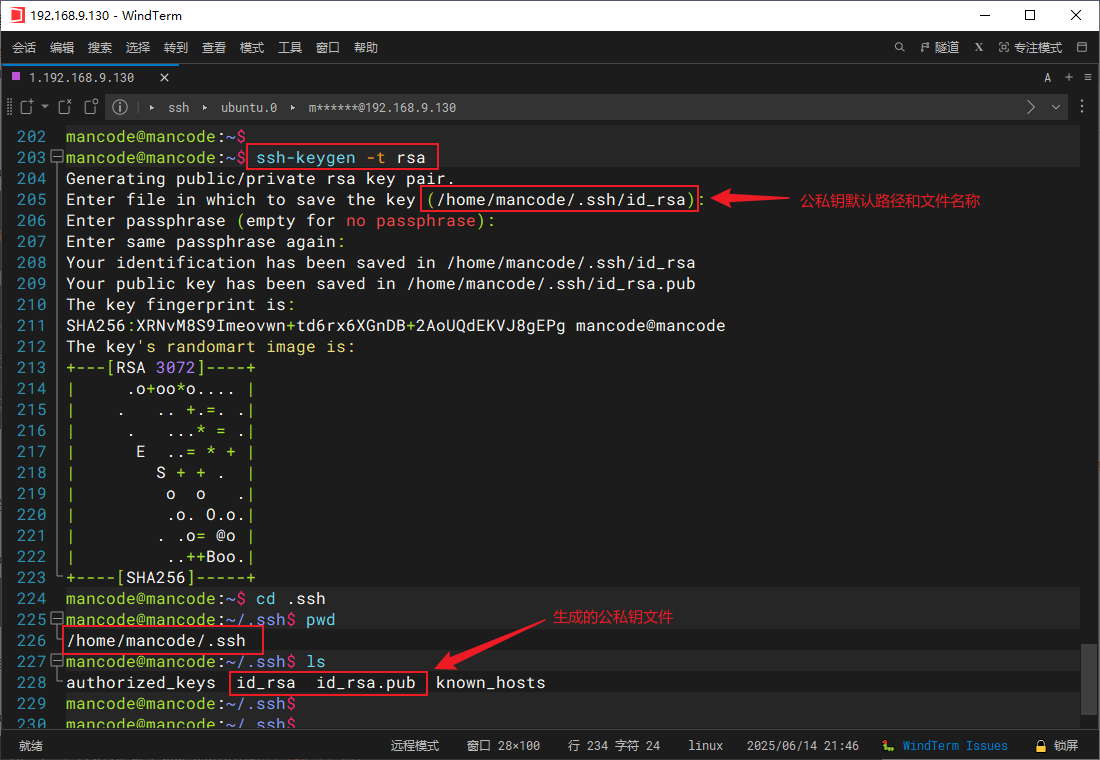Open the 工具 menu
The width and height of the screenshot is (1100, 760).
[x=290, y=47]
